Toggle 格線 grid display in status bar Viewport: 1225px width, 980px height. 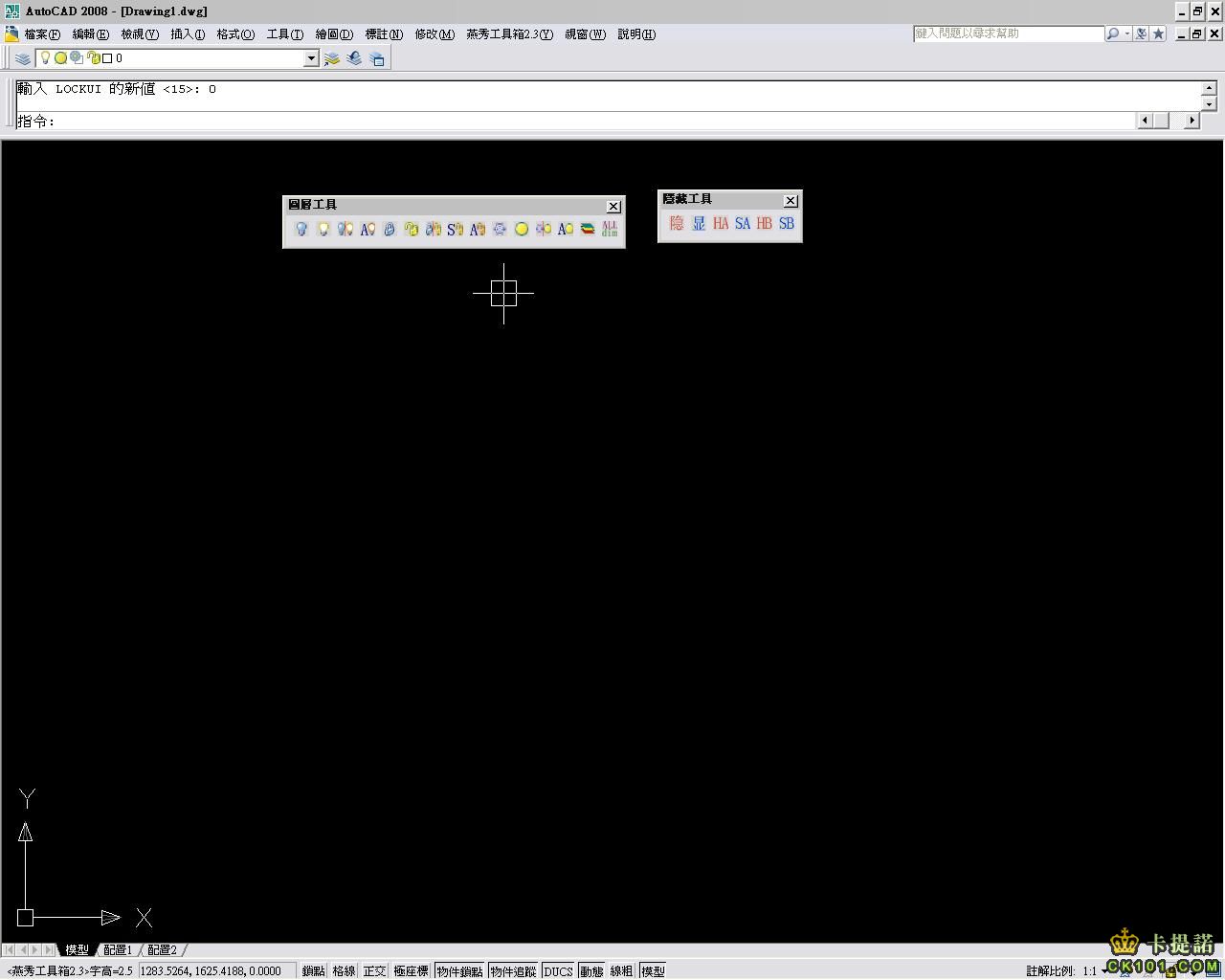pyautogui.click(x=344, y=970)
